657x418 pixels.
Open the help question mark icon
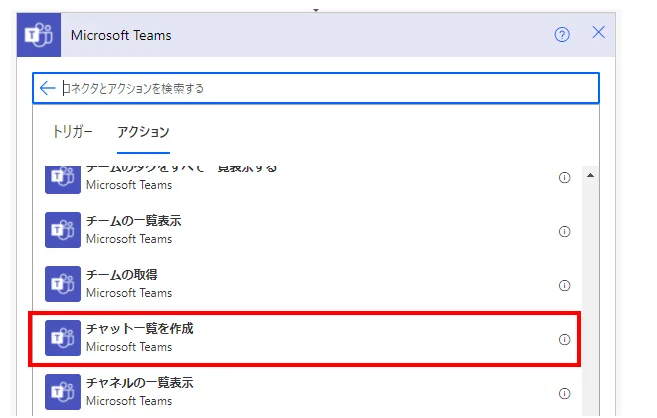pyautogui.click(x=562, y=35)
